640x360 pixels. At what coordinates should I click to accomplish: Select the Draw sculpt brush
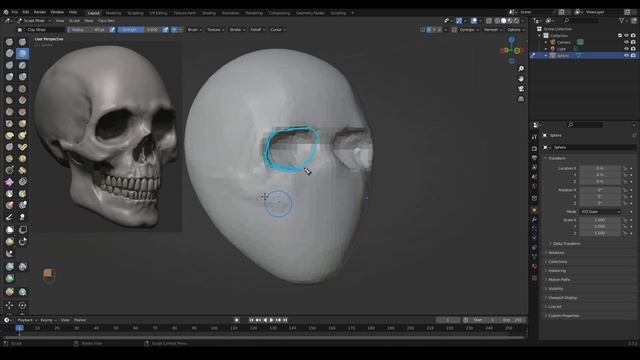tap(9, 42)
